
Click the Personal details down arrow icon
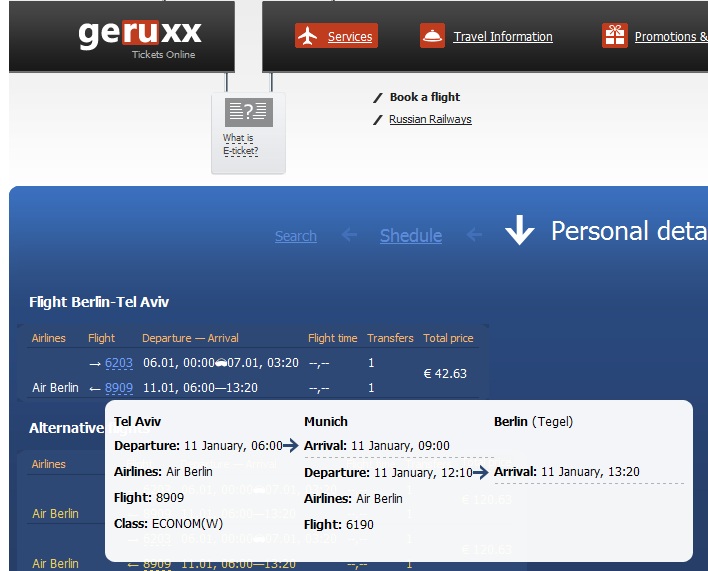coord(520,230)
